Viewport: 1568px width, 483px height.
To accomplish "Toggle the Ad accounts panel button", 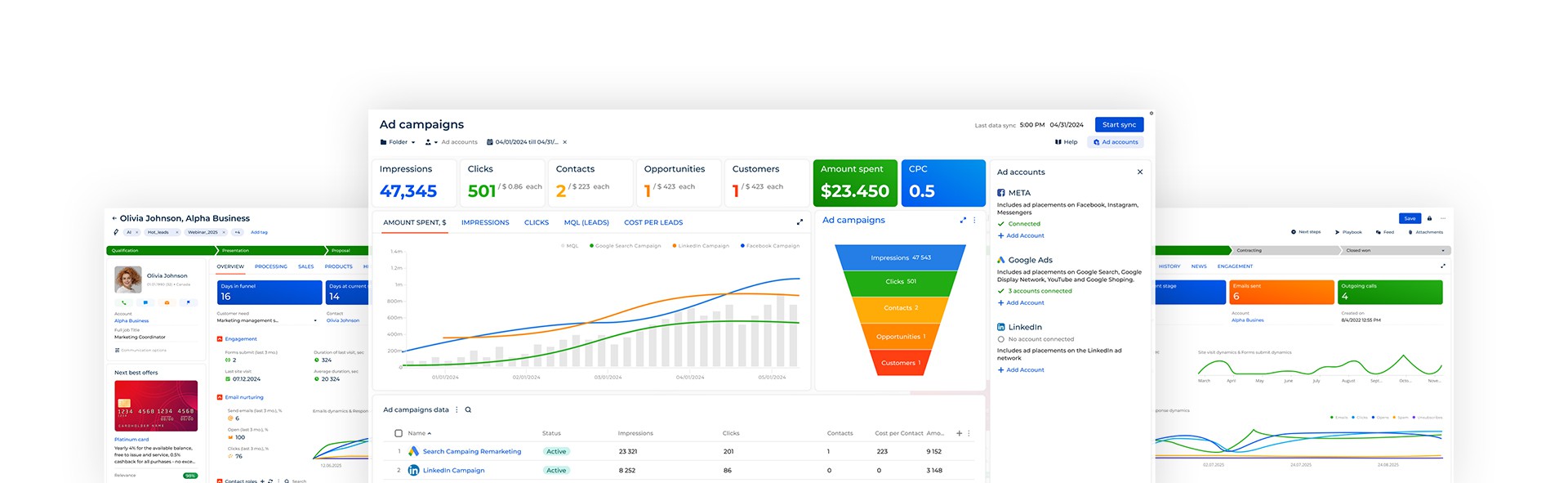I will 1116,142.
